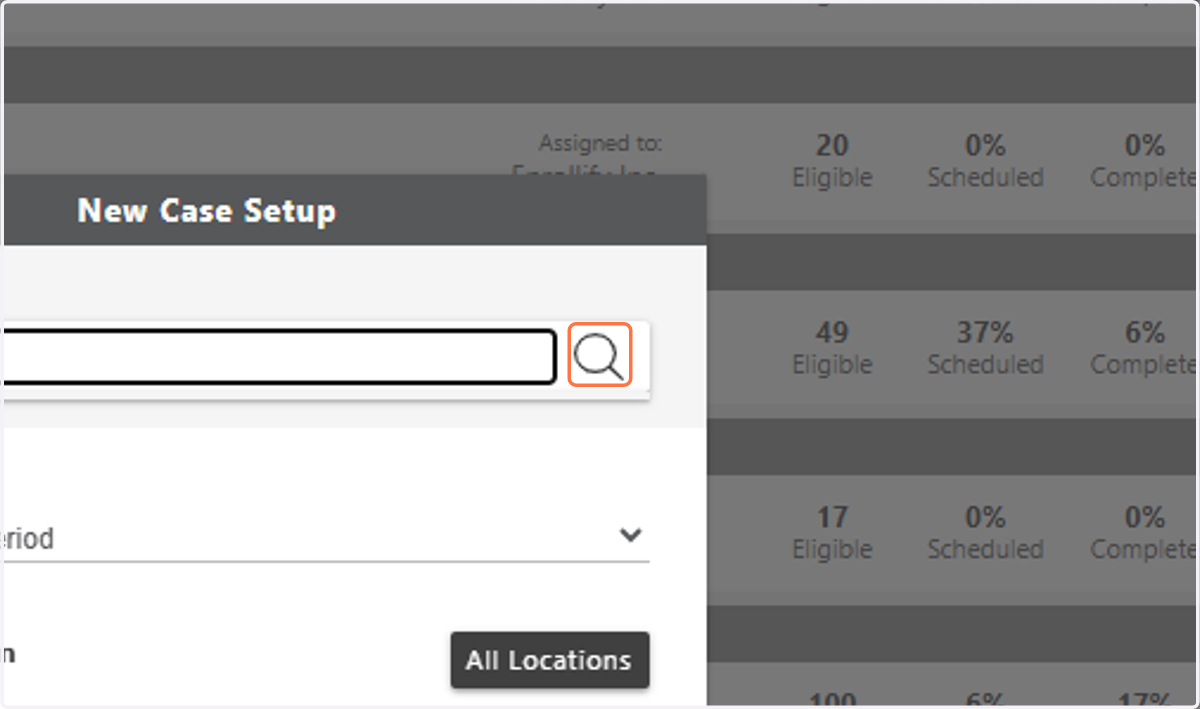This screenshot has width=1200, height=709.
Task: Click the New Case Setup title
Action: (x=207, y=211)
